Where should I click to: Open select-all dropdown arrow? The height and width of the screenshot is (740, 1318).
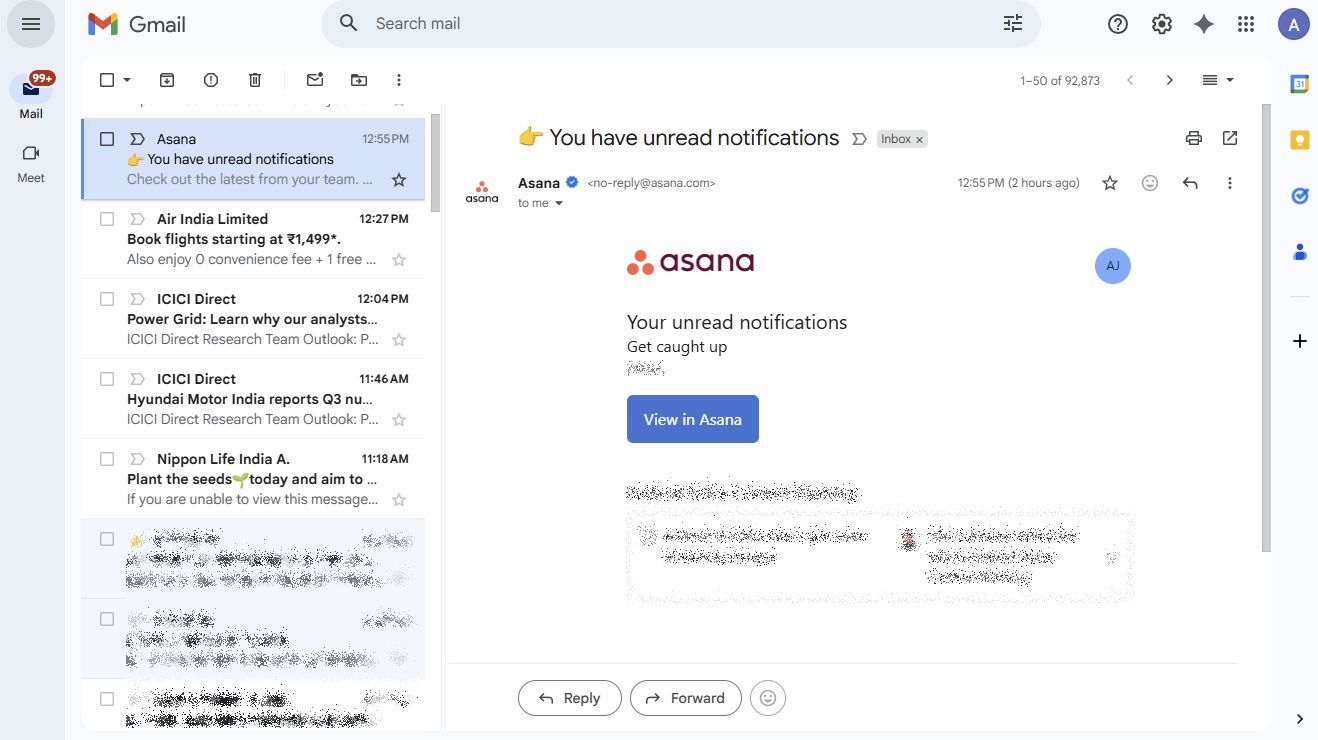coord(127,80)
